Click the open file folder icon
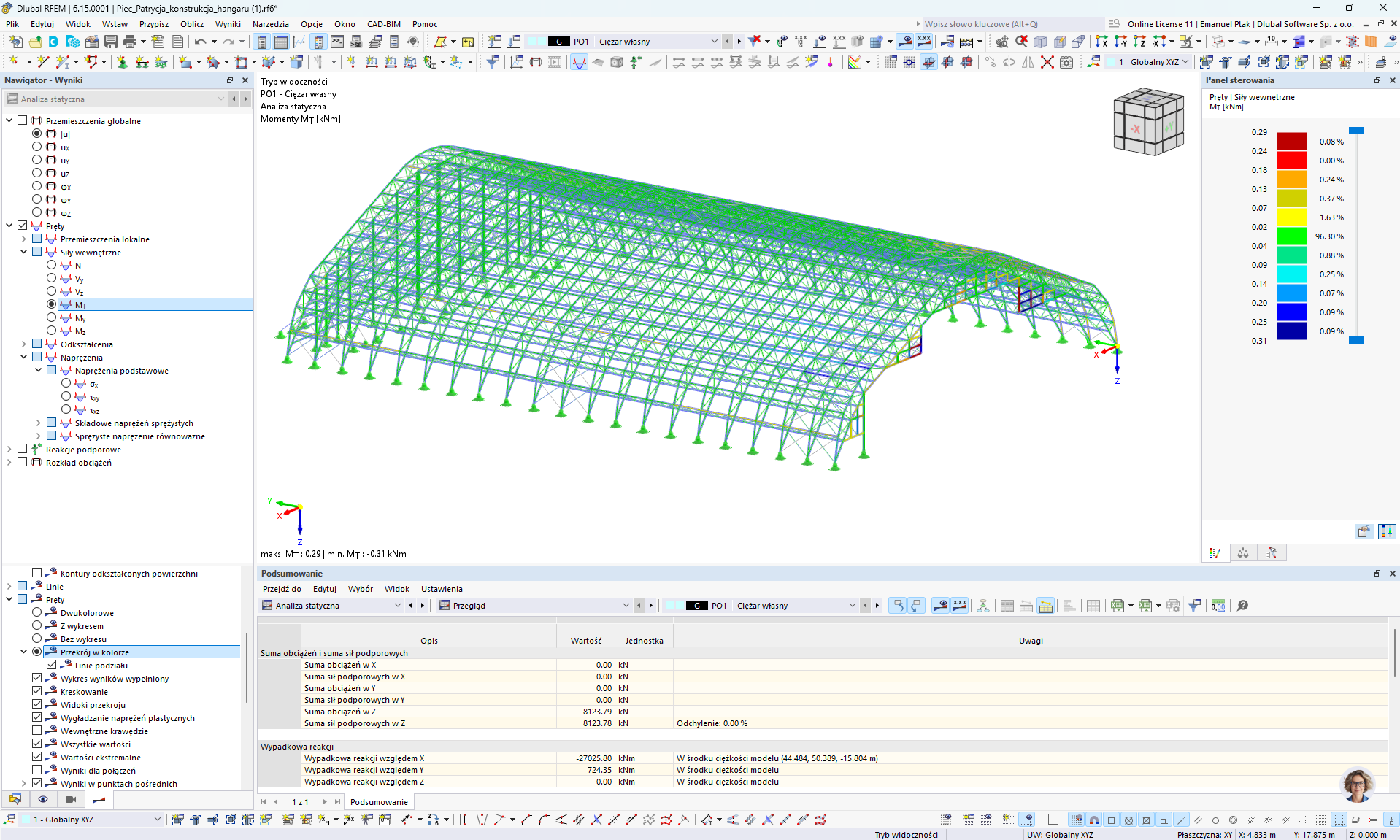Viewport: 1400px width, 840px height. point(35,42)
